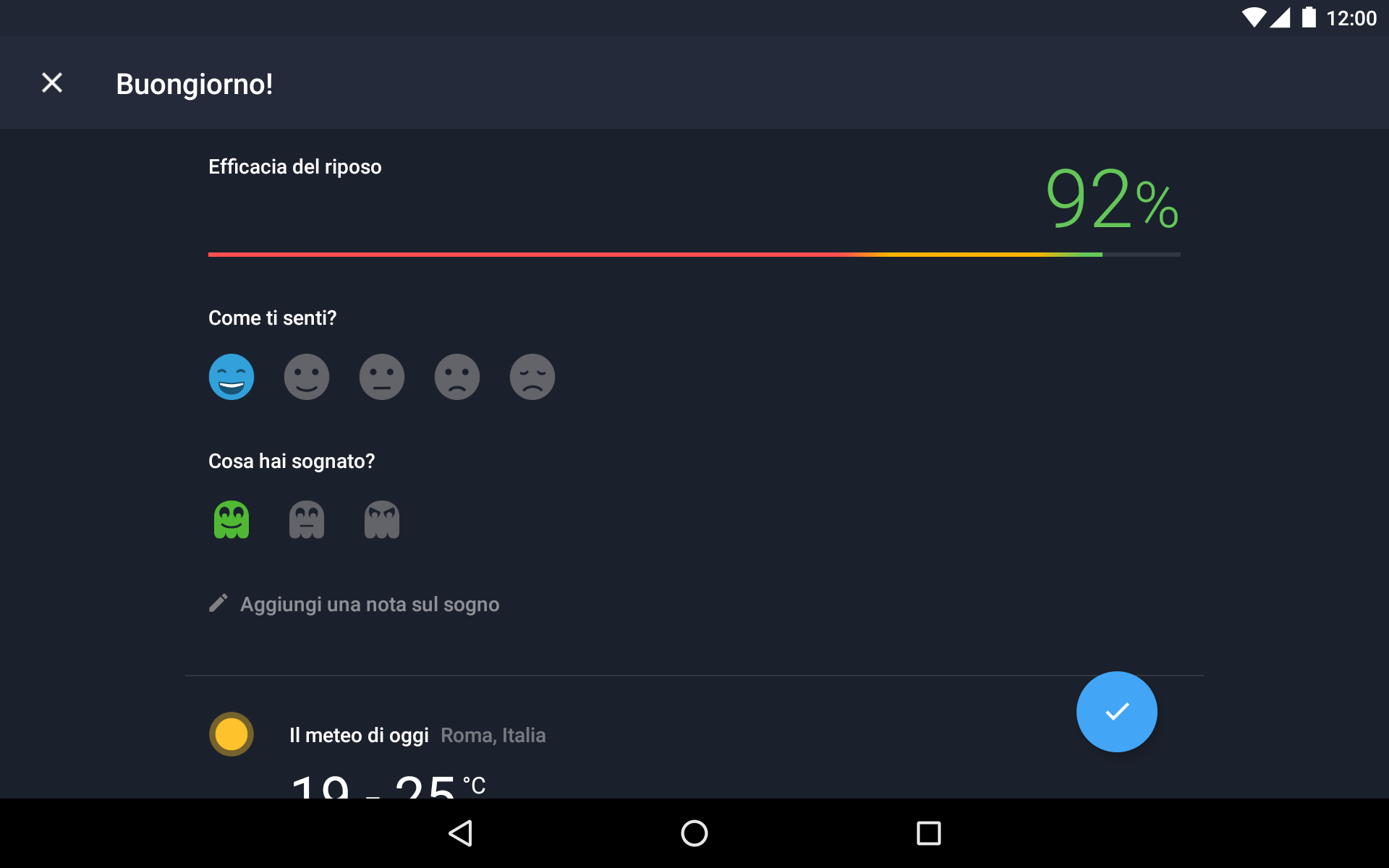Screen dimensions: 1389x868
Task: Tap the Android home circle button
Action: click(x=694, y=833)
